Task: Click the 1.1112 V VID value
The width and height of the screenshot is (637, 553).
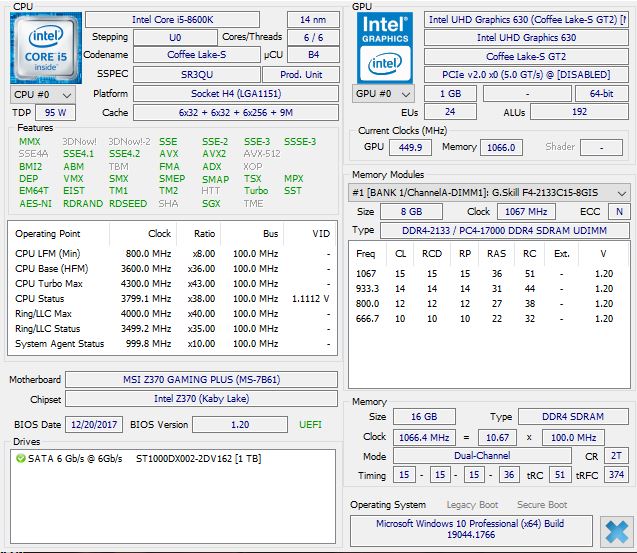Action: click(310, 299)
